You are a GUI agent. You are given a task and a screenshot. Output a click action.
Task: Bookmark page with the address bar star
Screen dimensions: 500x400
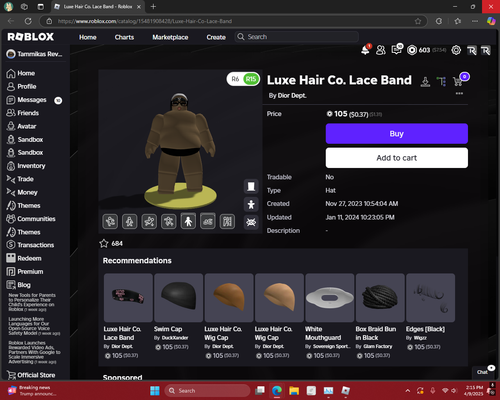coord(418,21)
